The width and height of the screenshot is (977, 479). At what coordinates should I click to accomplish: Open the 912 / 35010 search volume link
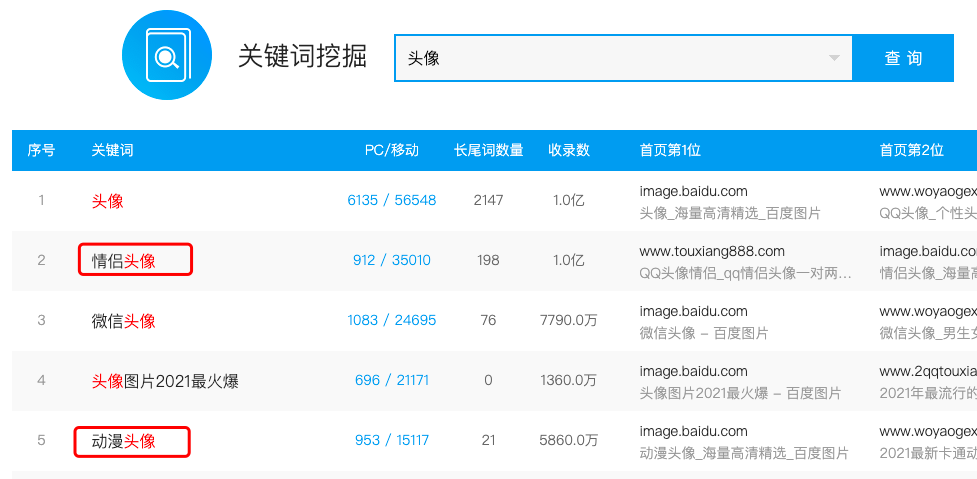[391, 260]
